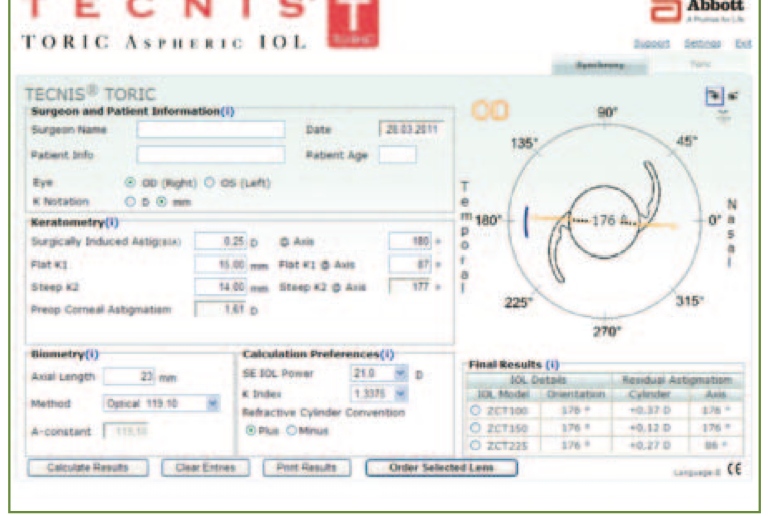The image size is (768, 516).
Task: Click the +0.27 D cylinder cell
Action: point(650,446)
